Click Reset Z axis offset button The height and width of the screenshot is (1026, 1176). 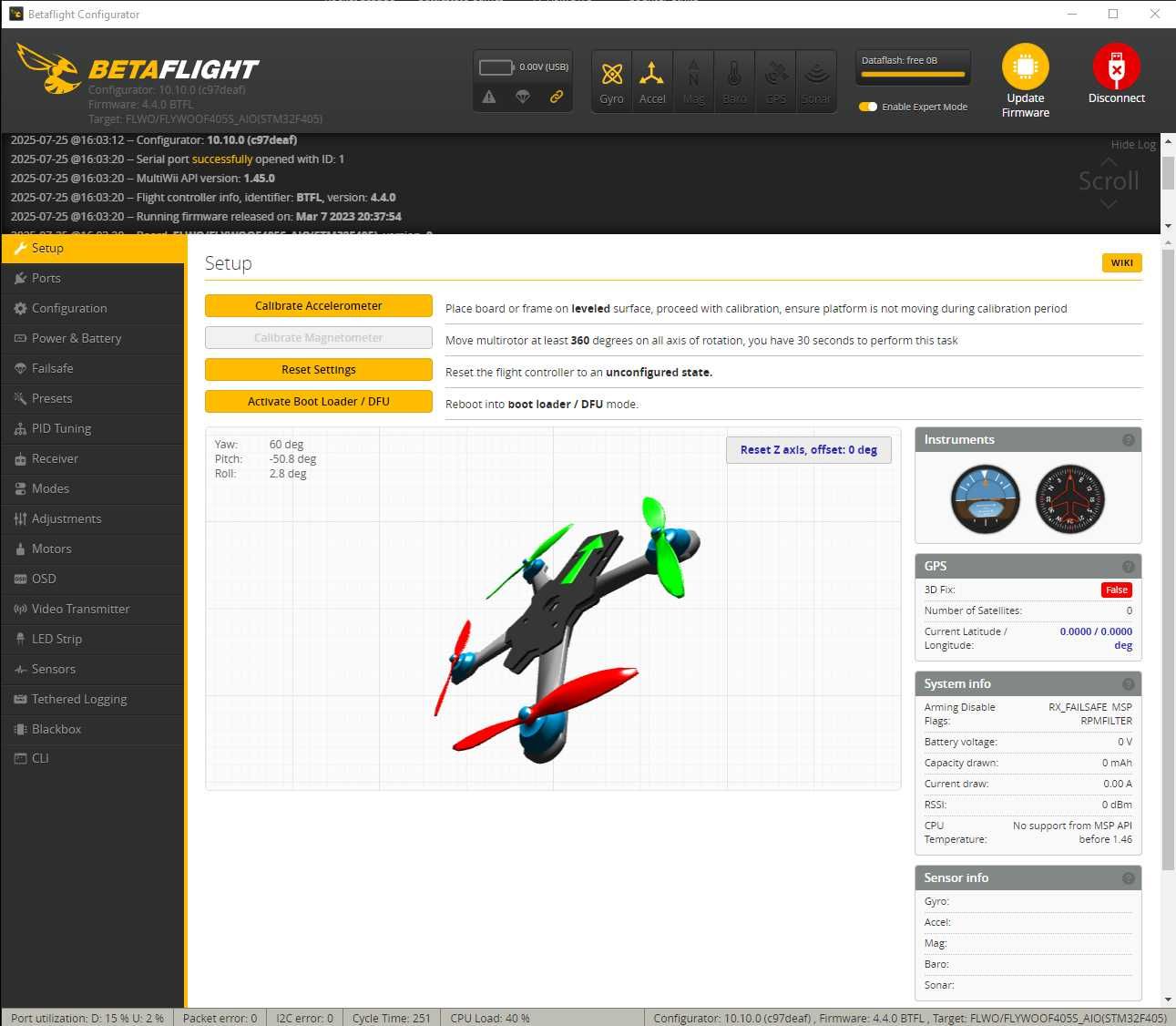tap(809, 450)
